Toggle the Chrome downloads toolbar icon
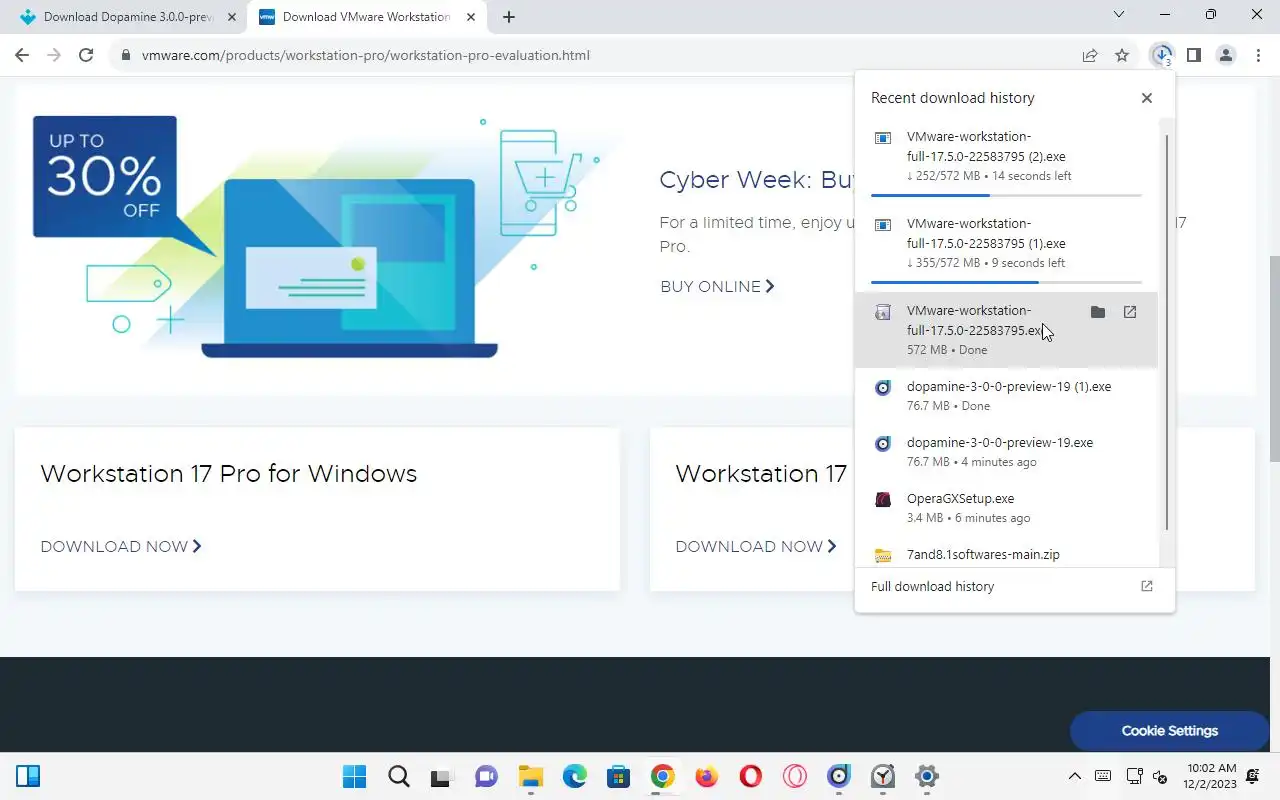The width and height of the screenshot is (1280, 800). [x=1161, y=55]
